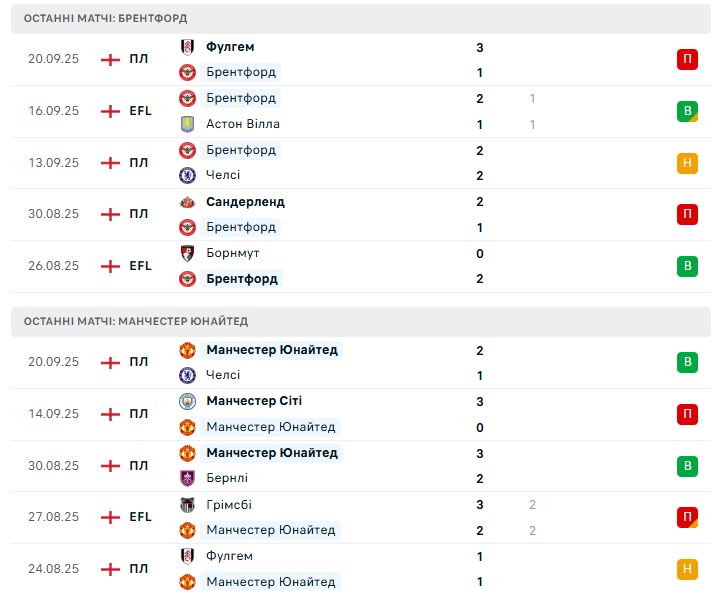Click the Manchester City club crest
This screenshot has width=720, height=597.
click(187, 401)
